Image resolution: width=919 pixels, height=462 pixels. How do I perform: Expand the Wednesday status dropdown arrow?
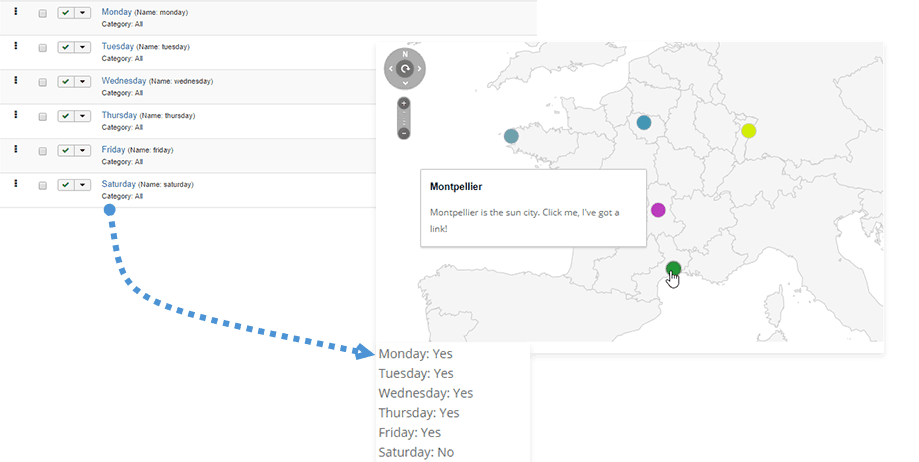click(83, 82)
